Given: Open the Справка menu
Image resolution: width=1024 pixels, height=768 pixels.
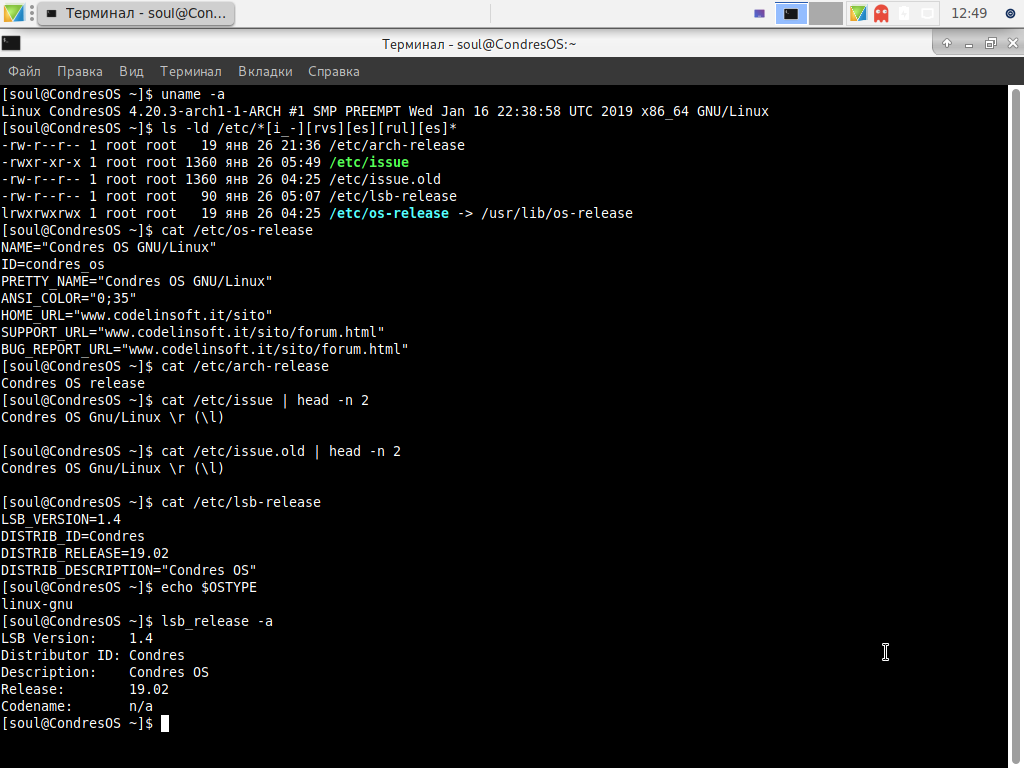Looking at the screenshot, I should pyautogui.click(x=334, y=71).
